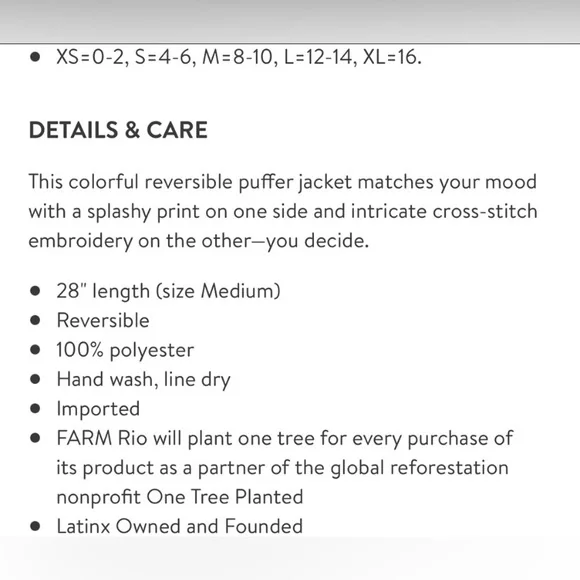580x580 pixels.
Task: Click the One Tree Planted nonprofit name
Action: 225,497
